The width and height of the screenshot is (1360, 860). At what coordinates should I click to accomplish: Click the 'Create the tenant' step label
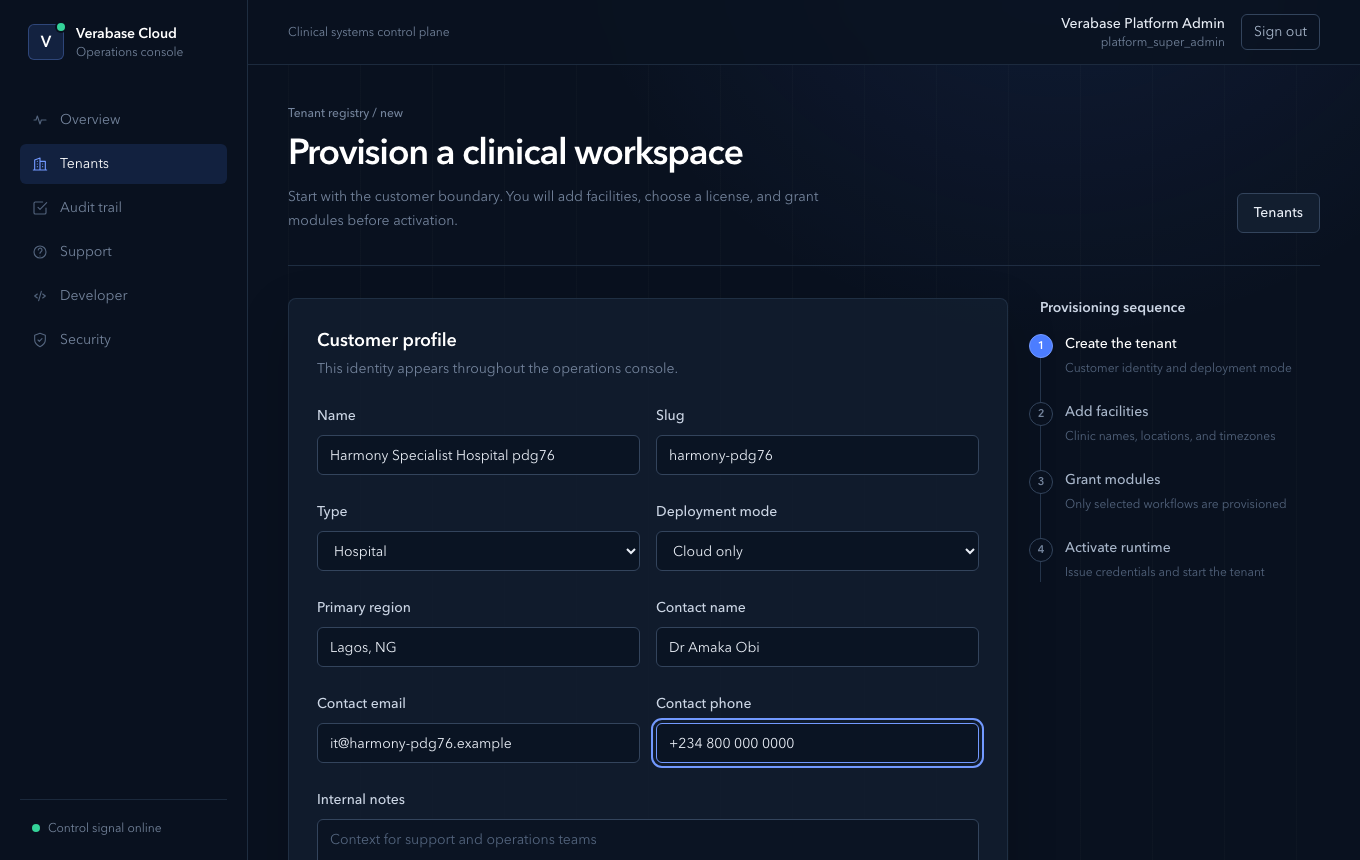pyautogui.click(x=1121, y=343)
